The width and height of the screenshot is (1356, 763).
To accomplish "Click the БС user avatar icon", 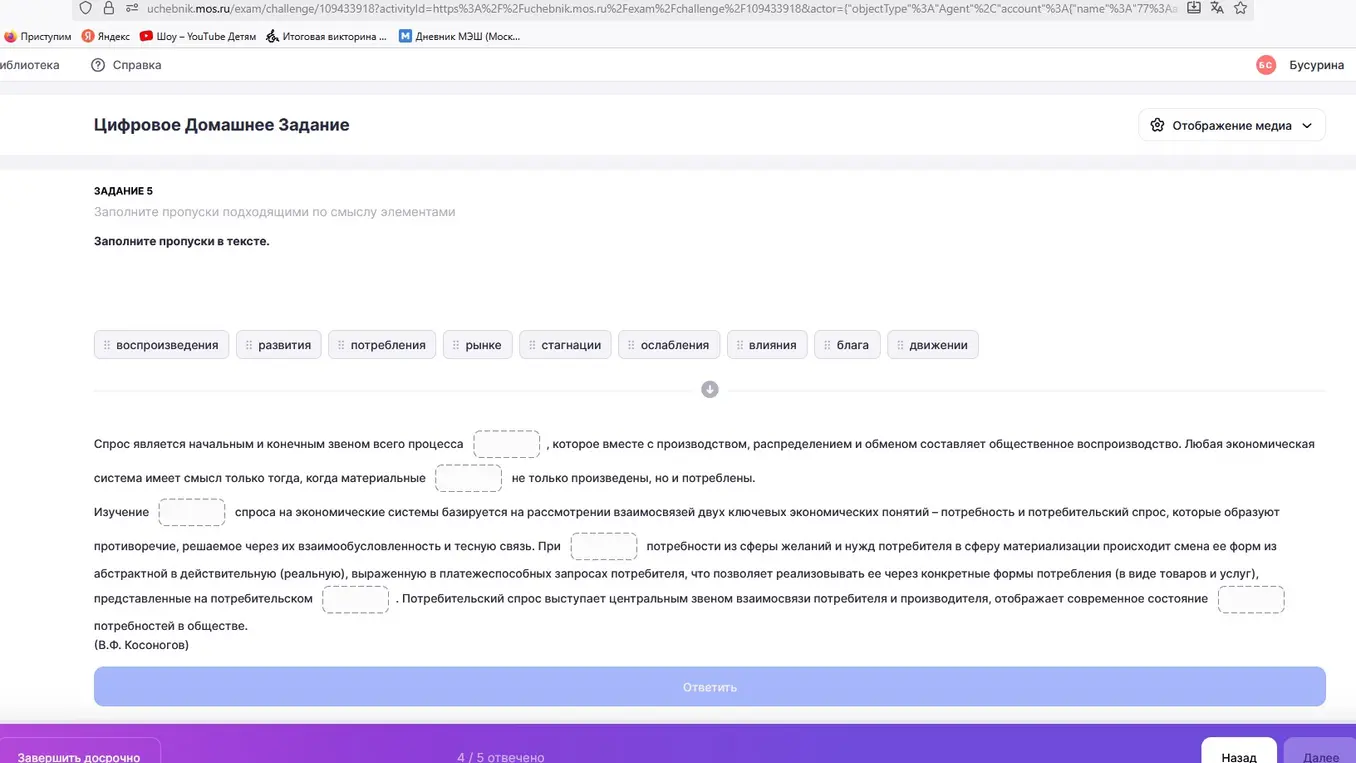I will [x=1266, y=65].
